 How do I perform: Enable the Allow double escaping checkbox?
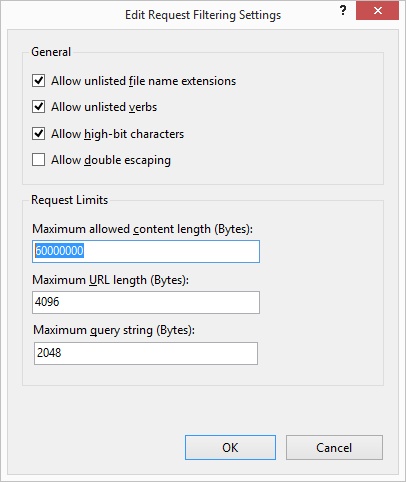tap(38, 160)
